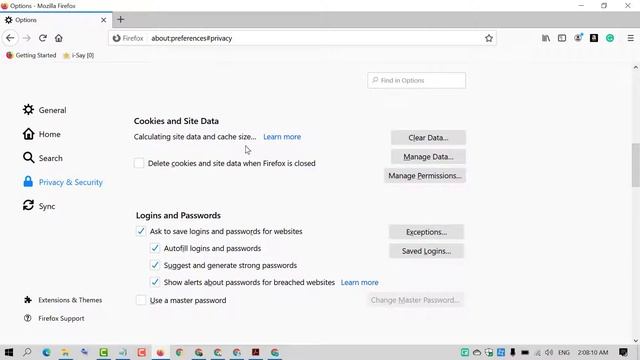Screen dimensions: 640x360
Task: Open the i-Say [0] bookmark
Action: coord(79,55)
